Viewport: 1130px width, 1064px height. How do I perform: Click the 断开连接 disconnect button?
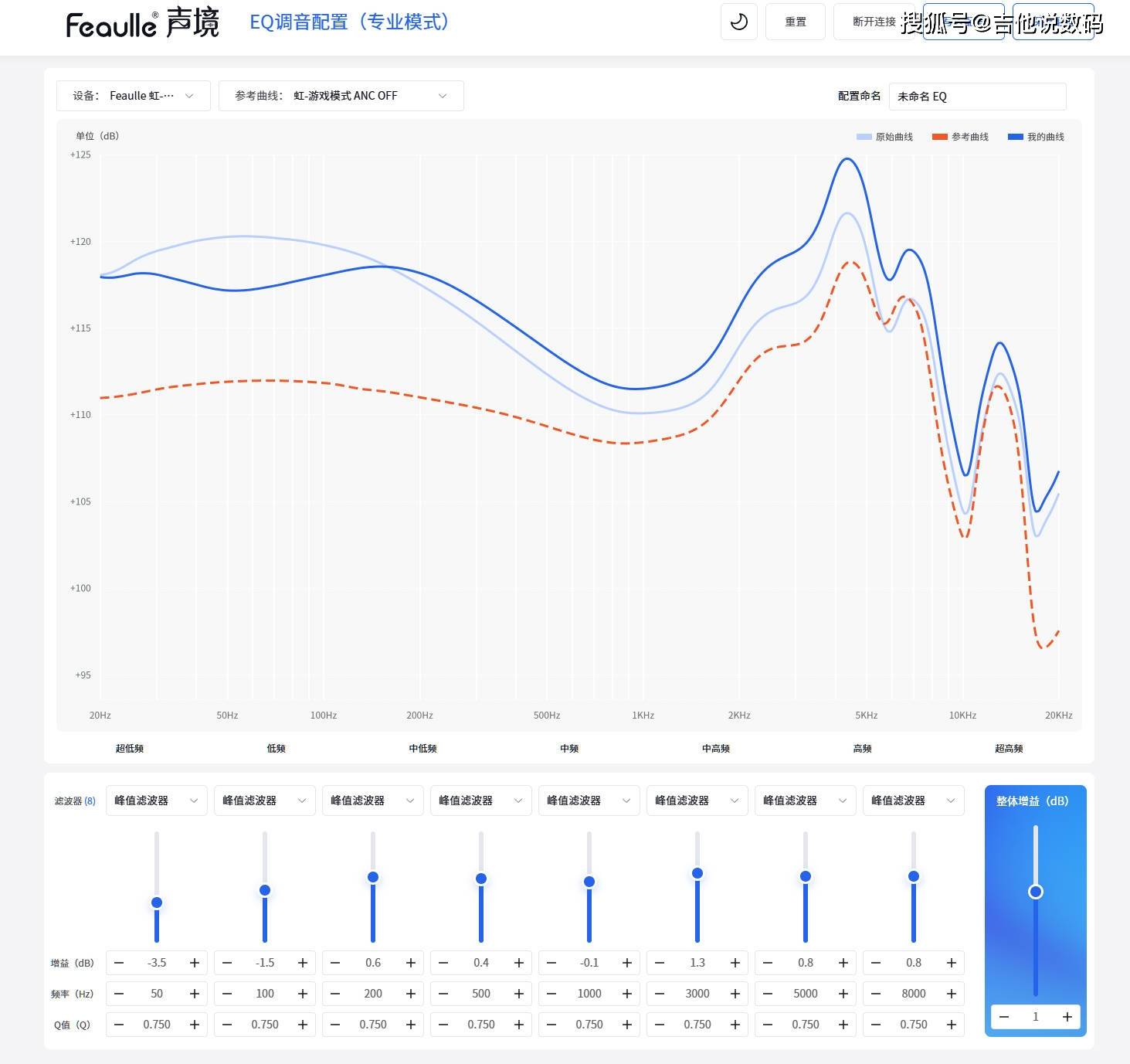point(874,22)
